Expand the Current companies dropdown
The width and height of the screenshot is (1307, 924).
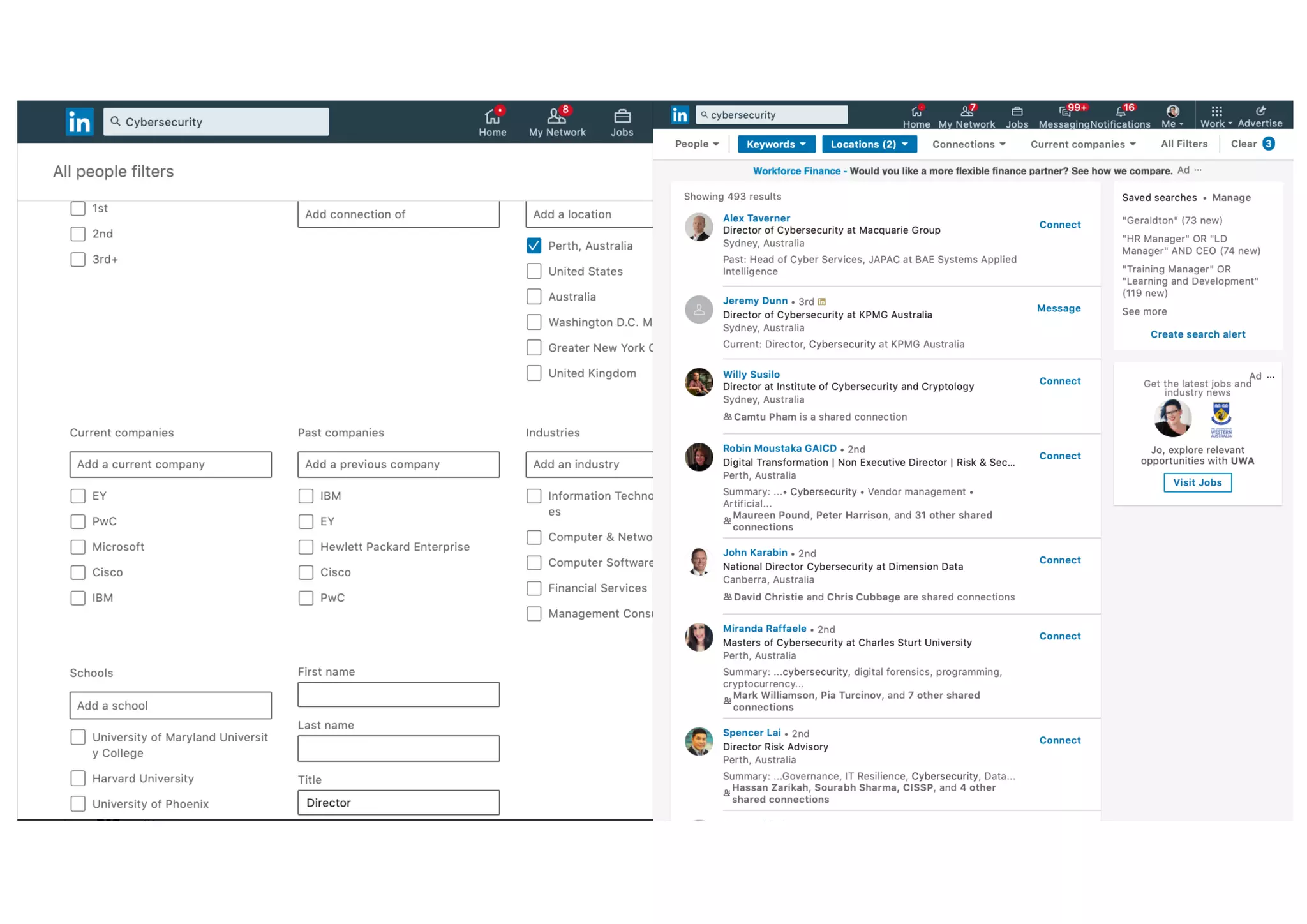click(1082, 144)
